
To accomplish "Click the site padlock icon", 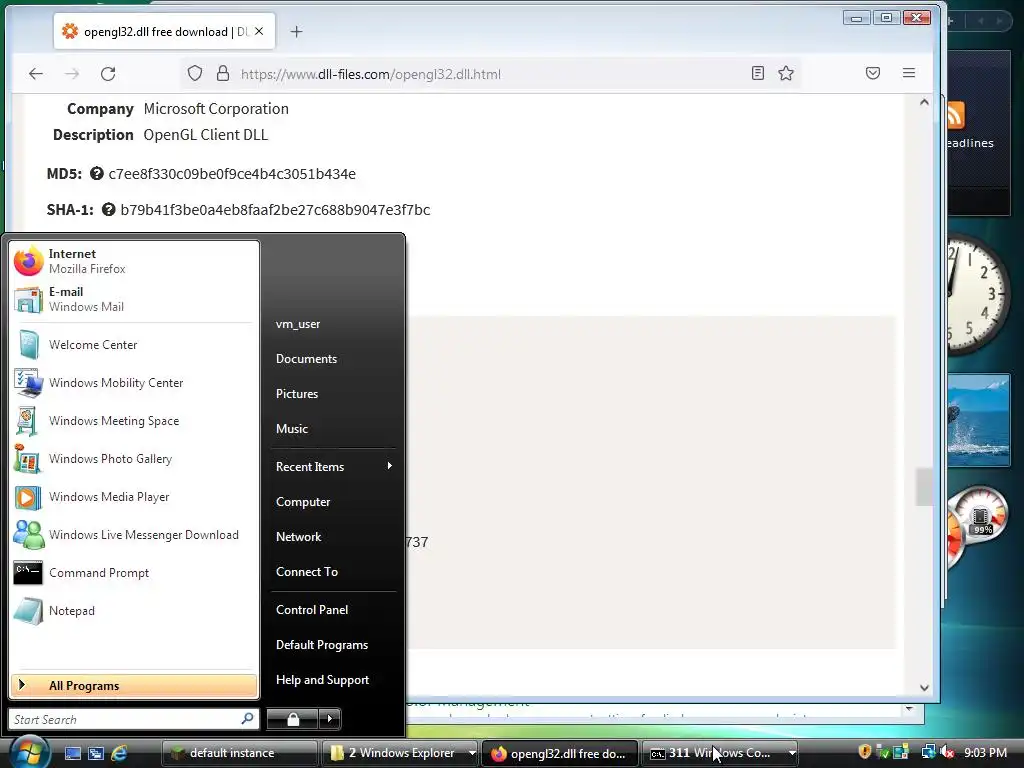I will point(223,73).
